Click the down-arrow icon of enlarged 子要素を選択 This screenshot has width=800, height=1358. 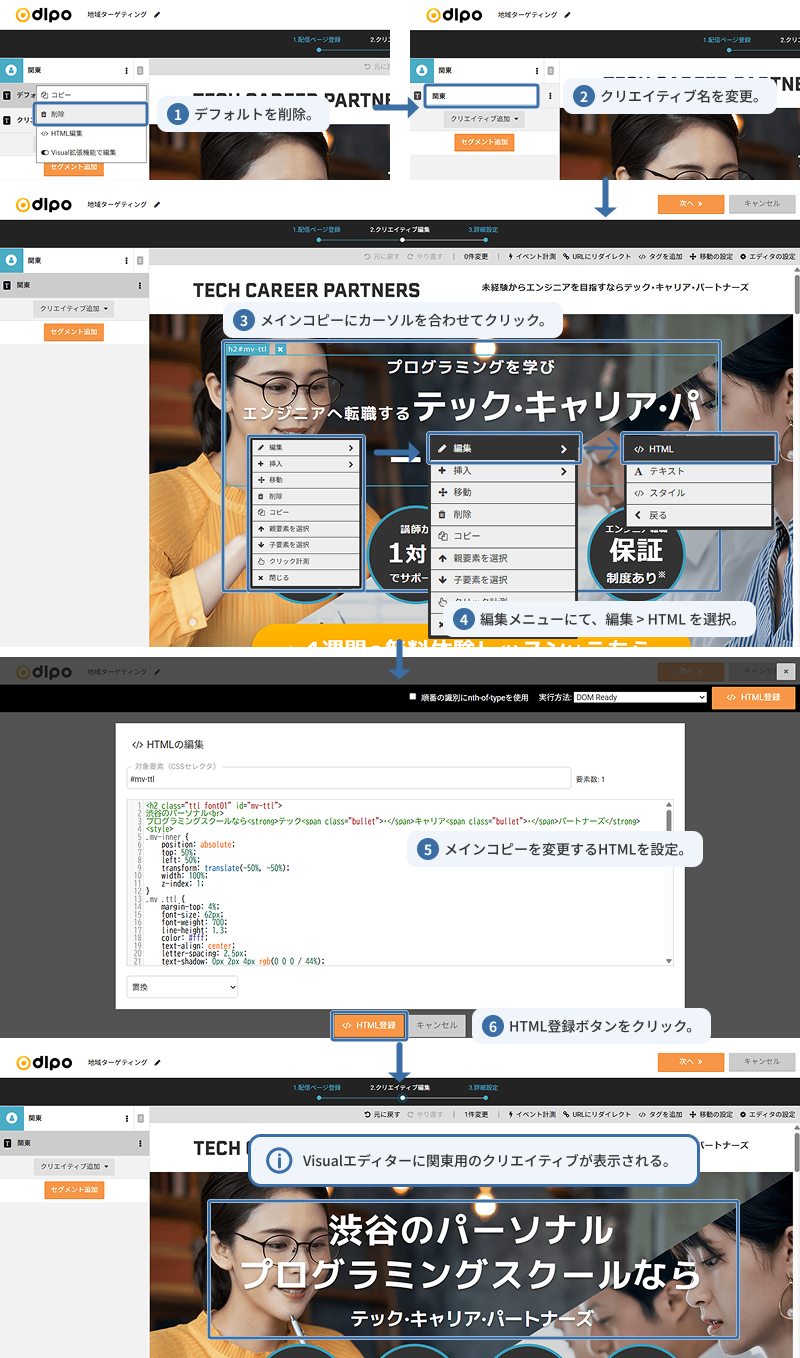(x=442, y=580)
